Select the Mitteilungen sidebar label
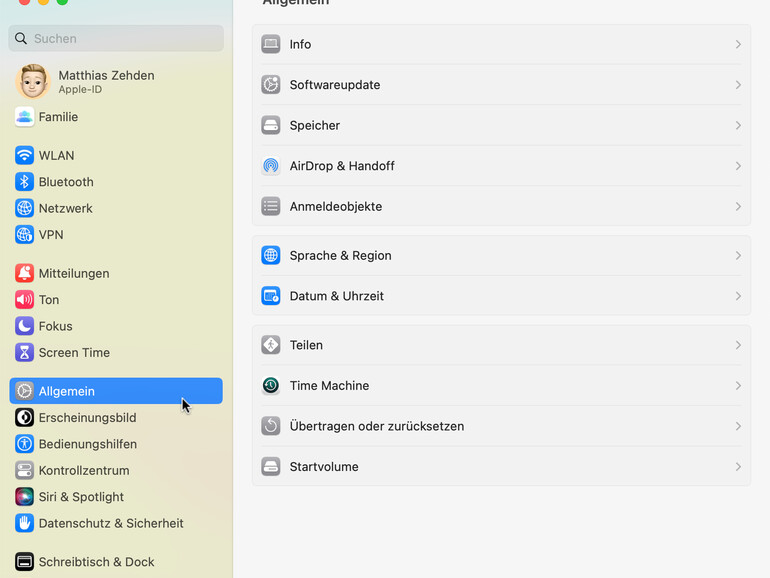Screen dimensions: 770x578 pos(74,273)
